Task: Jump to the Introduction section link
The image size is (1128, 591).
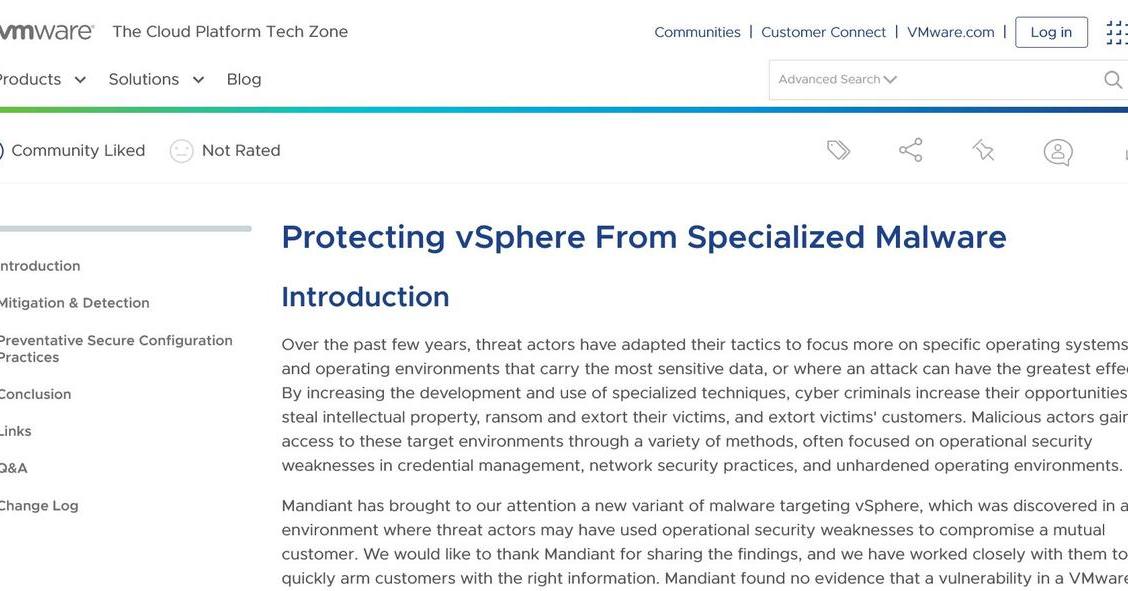Action: coord(38,265)
